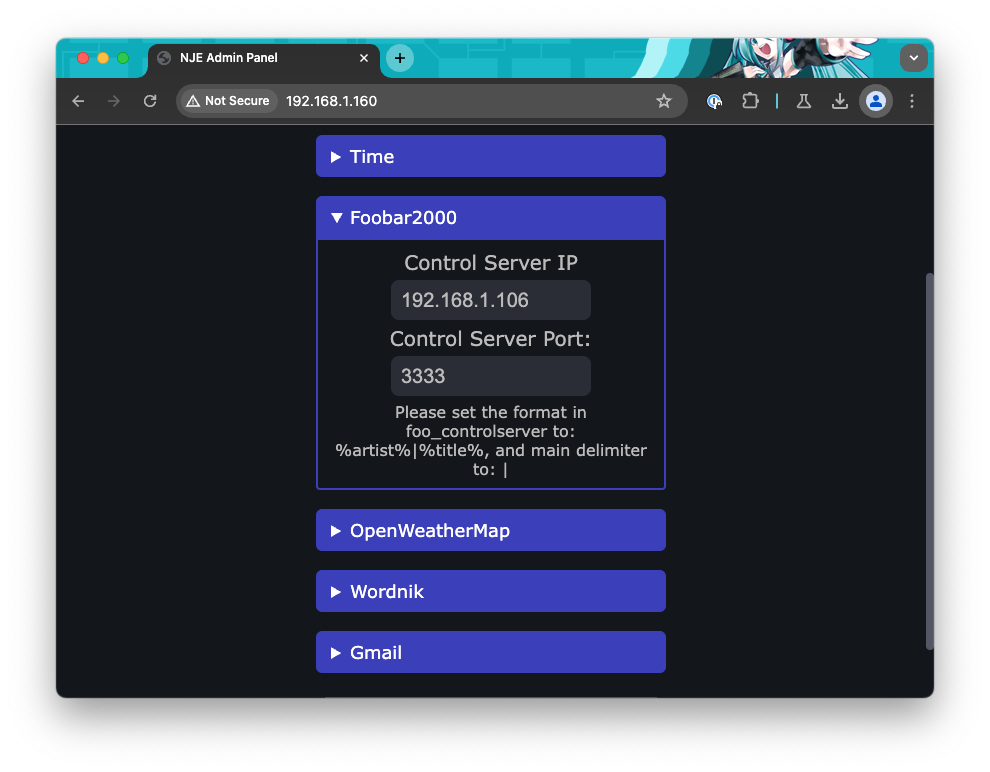Viewport: 990px width, 772px height.
Task: Collapse the Foobar2000 section
Action: pyautogui.click(x=491, y=218)
